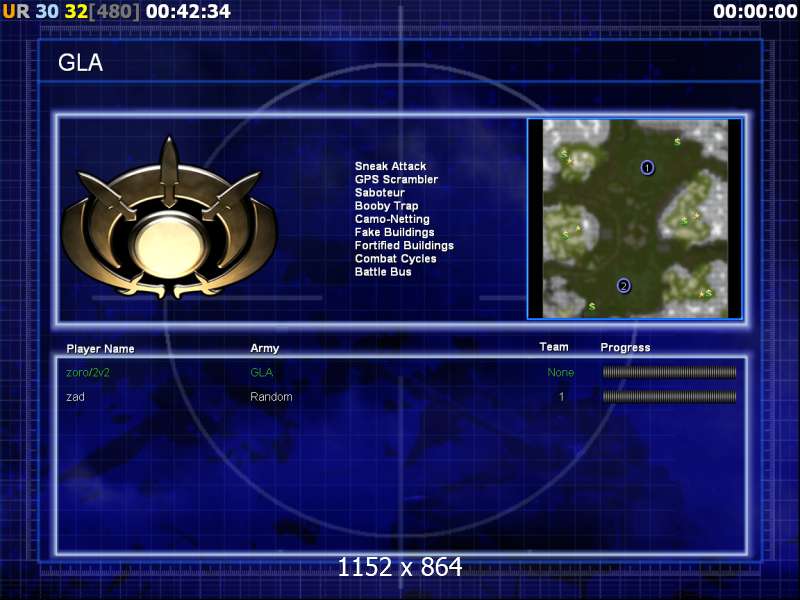The image size is (800, 600).
Task: Click team None for zoro/2v2
Action: tap(560, 372)
